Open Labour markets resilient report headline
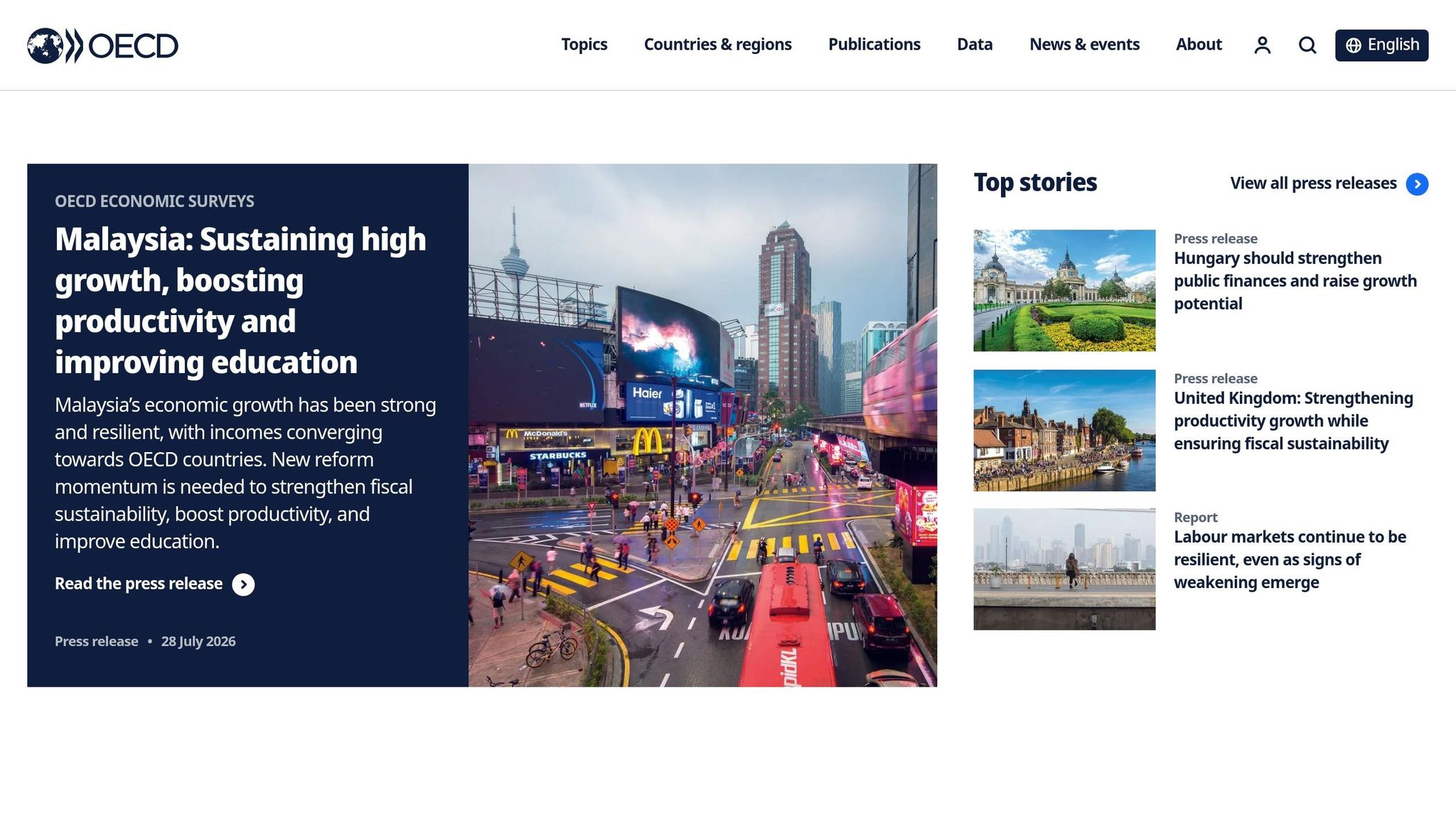Viewport: 1456px width, 819px height. pos(1290,560)
